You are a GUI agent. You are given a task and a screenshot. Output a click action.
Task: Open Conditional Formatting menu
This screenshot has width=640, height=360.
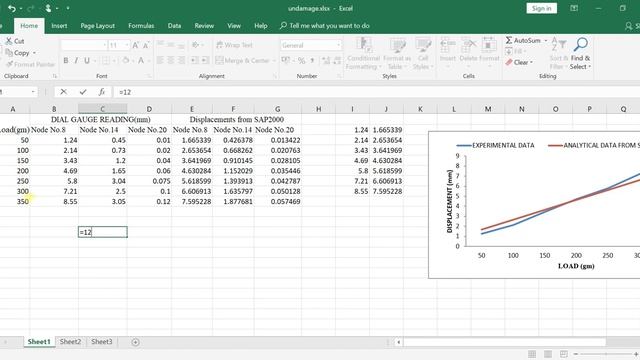pyautogui.click(x=363, y=54)
